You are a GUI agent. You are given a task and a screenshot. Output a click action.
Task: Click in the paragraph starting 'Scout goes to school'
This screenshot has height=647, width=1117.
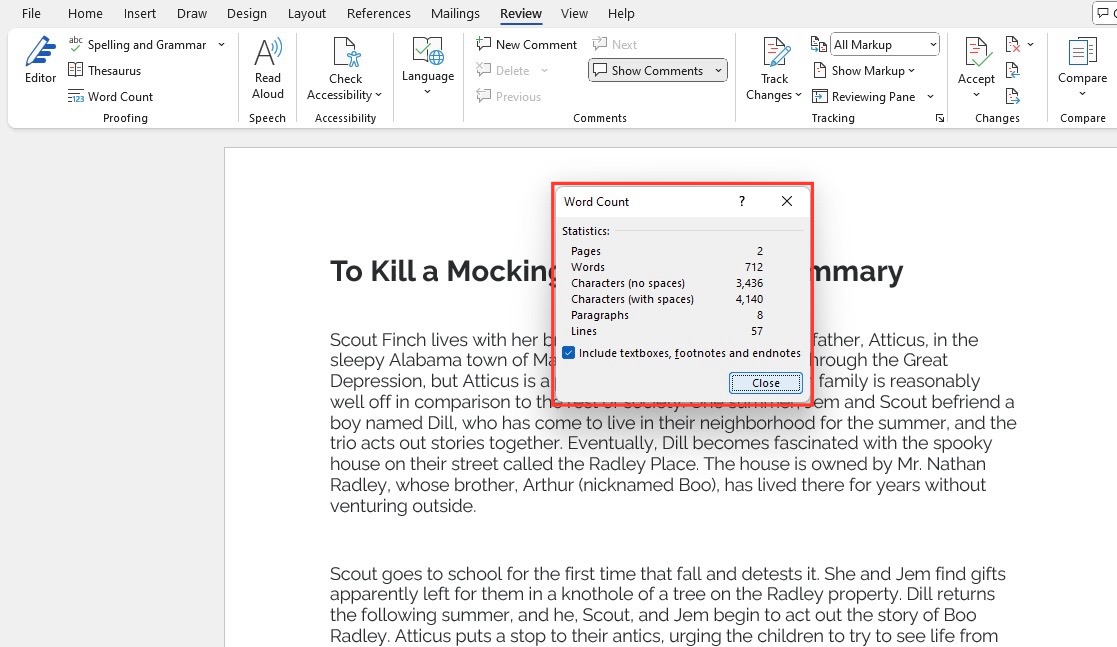(x=667, y=604)
